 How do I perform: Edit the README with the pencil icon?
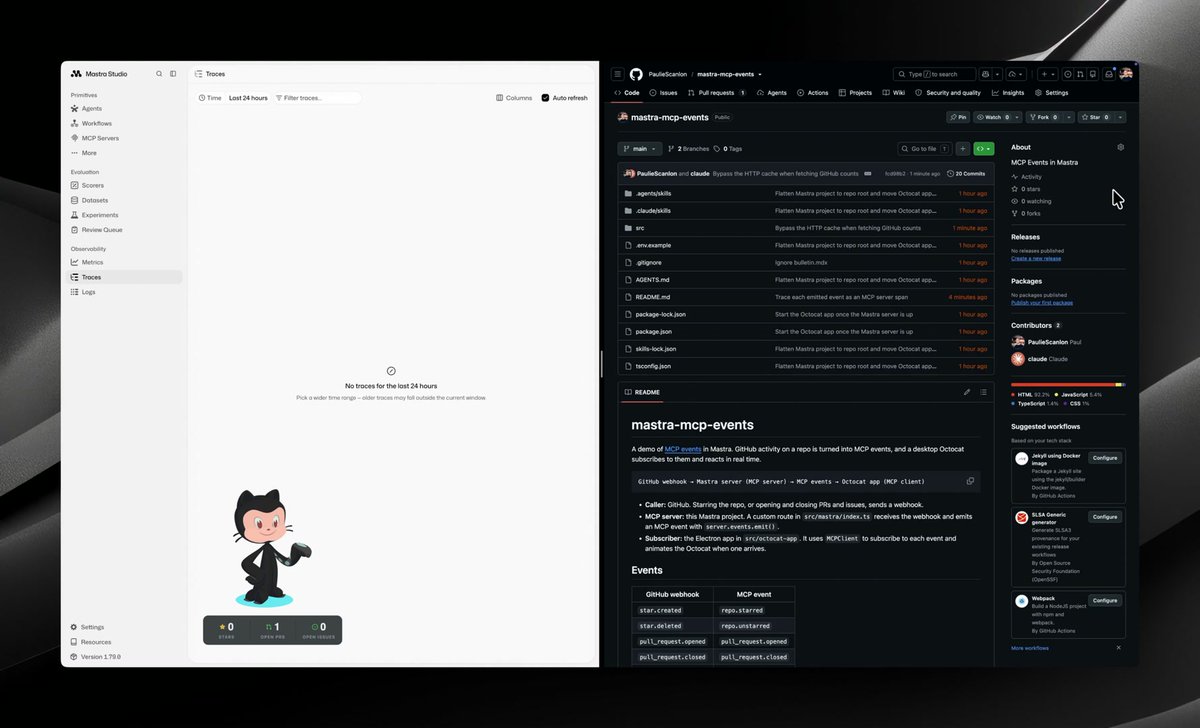tap(967, 392)
